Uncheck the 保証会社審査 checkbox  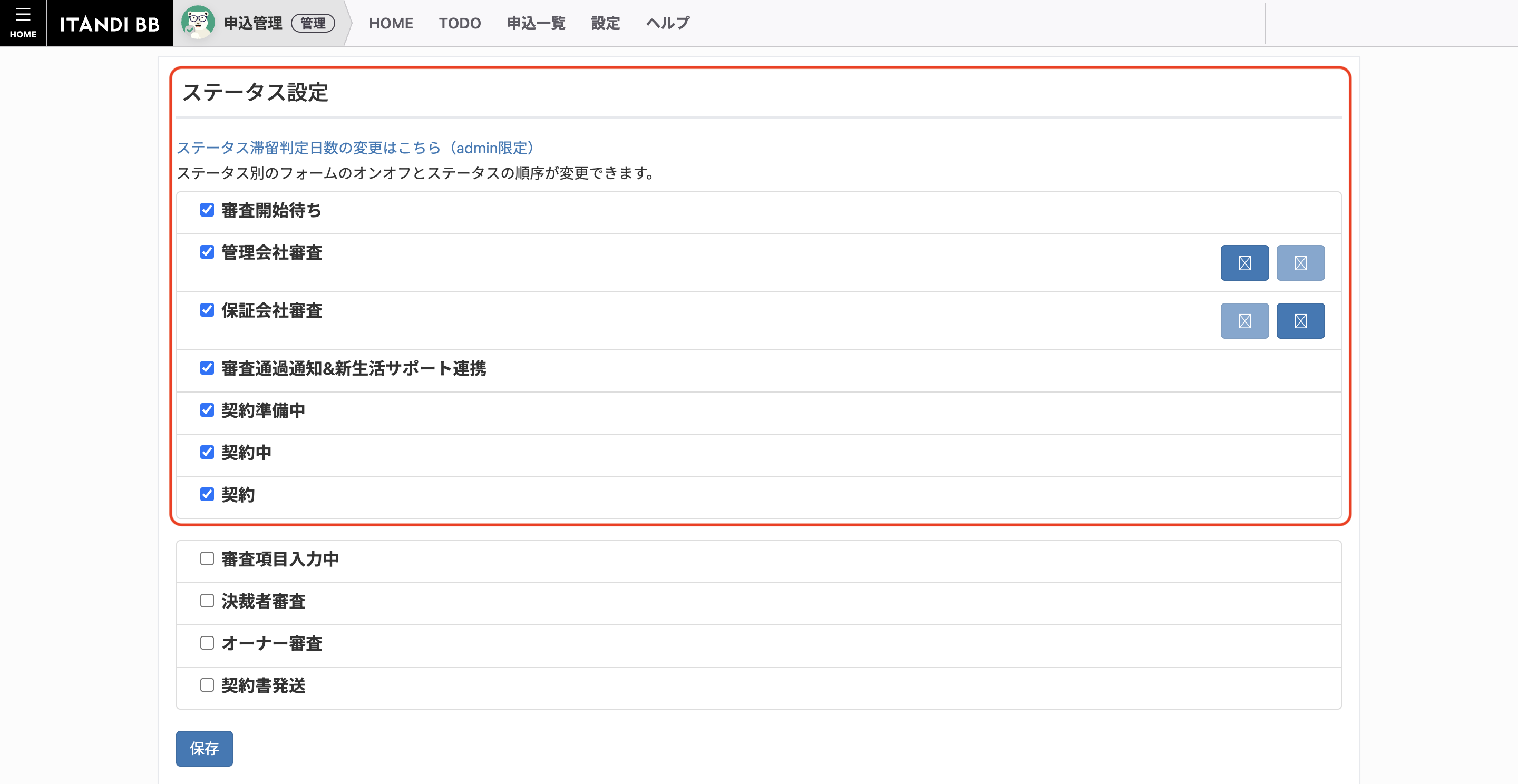[x=207, y=310]
